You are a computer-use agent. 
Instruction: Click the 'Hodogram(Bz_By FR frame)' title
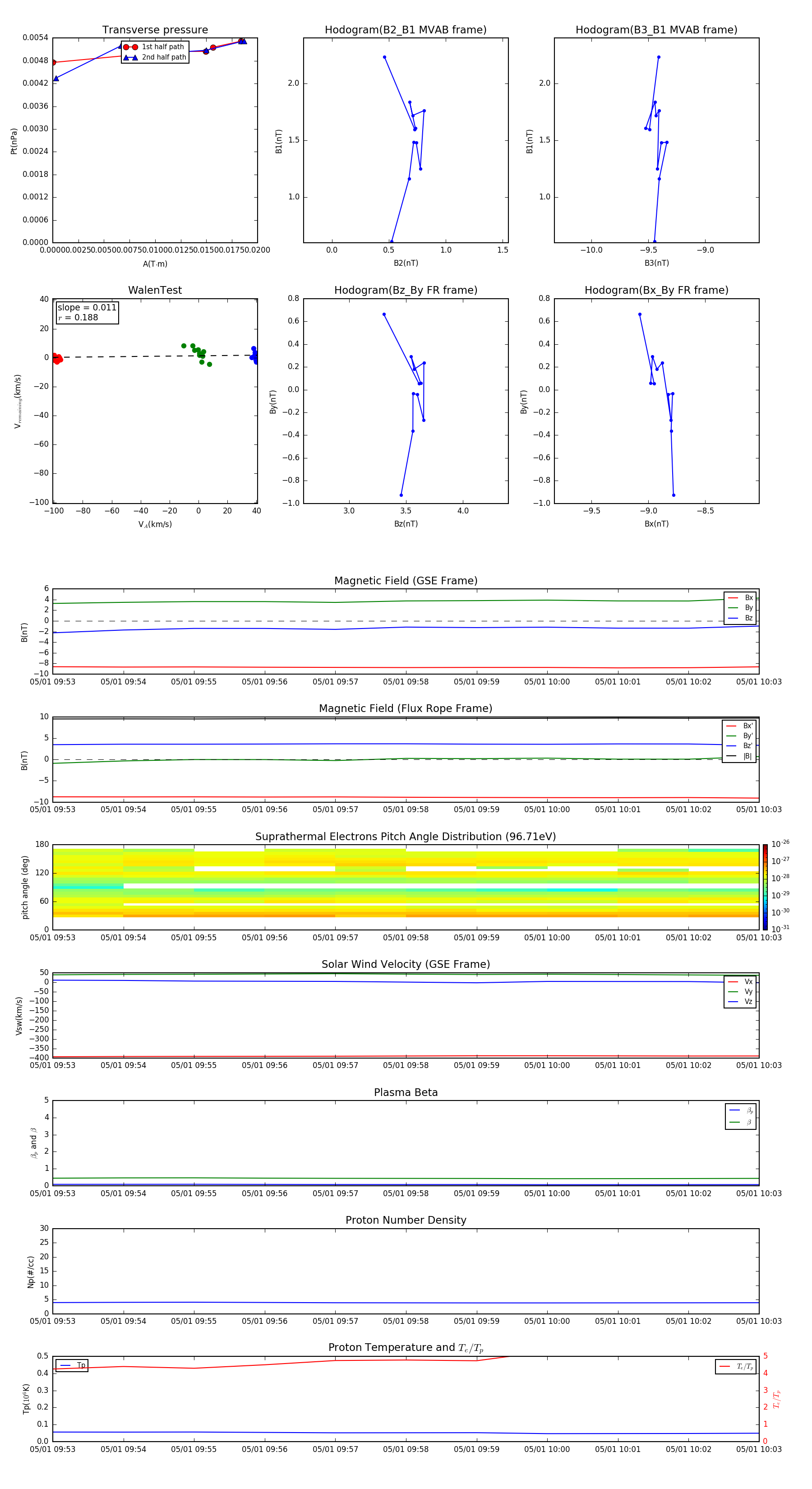click(x=406, y=290)
